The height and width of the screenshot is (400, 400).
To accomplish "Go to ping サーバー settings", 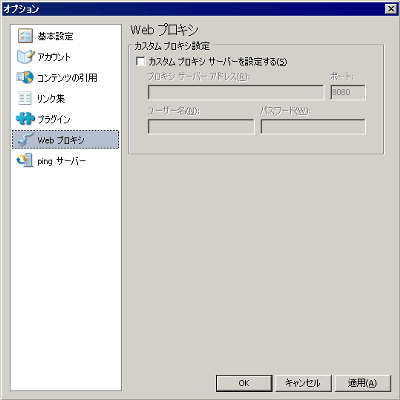I will click(x=61, y=161).
